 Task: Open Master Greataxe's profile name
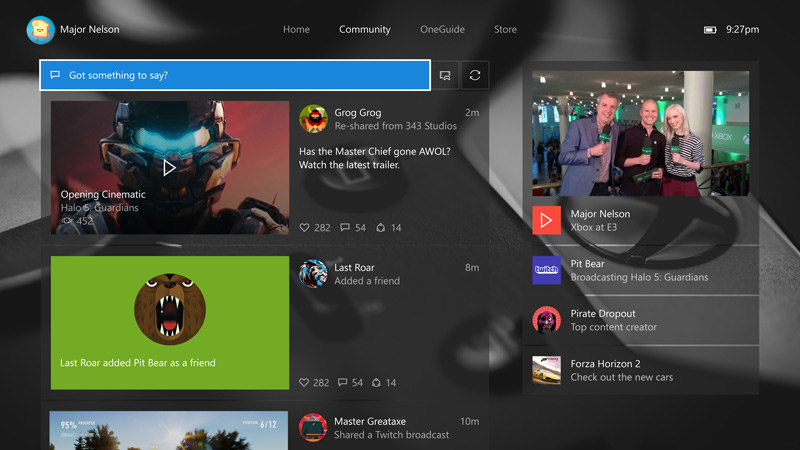[x=370, y=421]
